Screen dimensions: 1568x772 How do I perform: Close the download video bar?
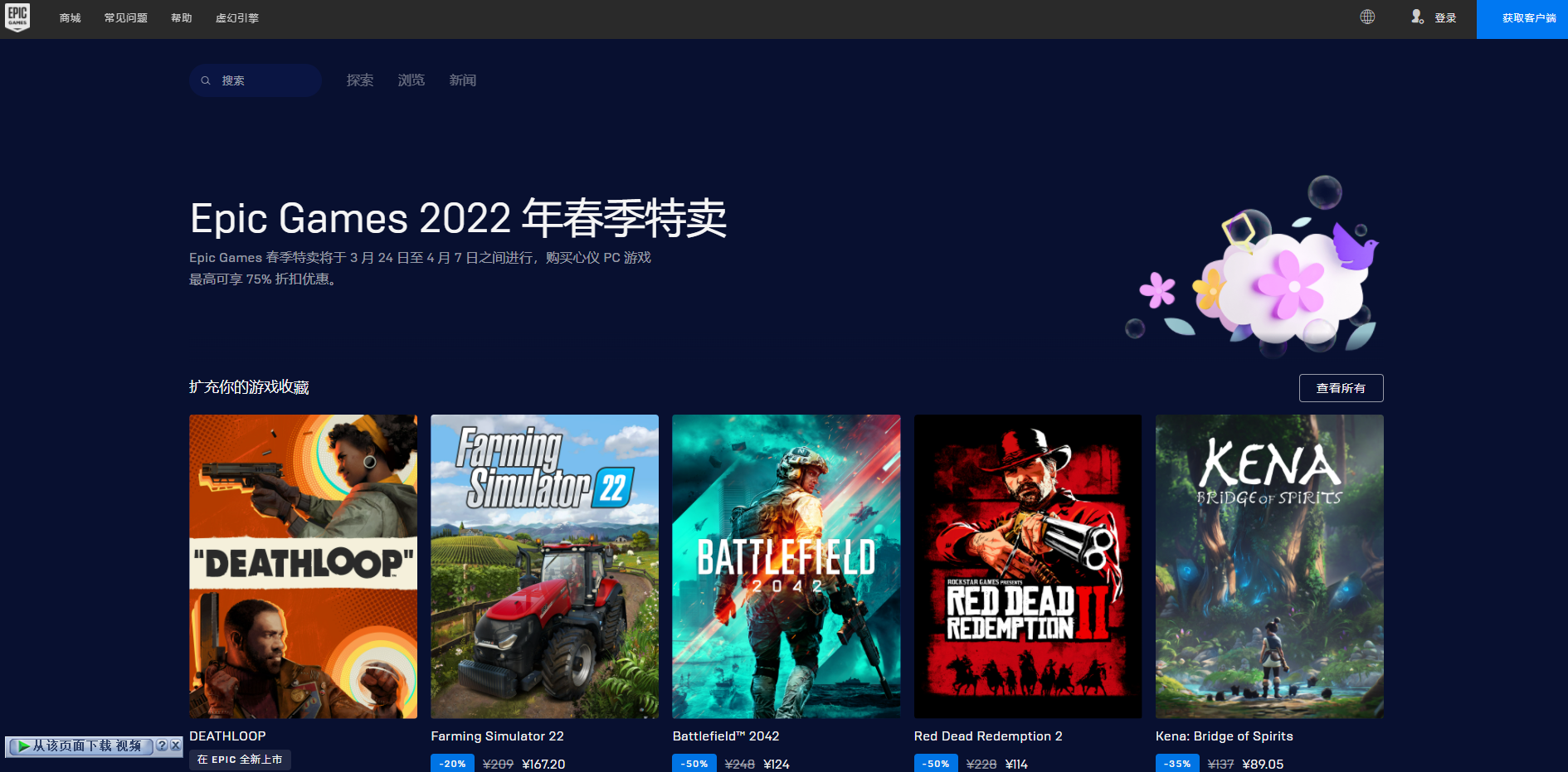(x=175, y=745)
